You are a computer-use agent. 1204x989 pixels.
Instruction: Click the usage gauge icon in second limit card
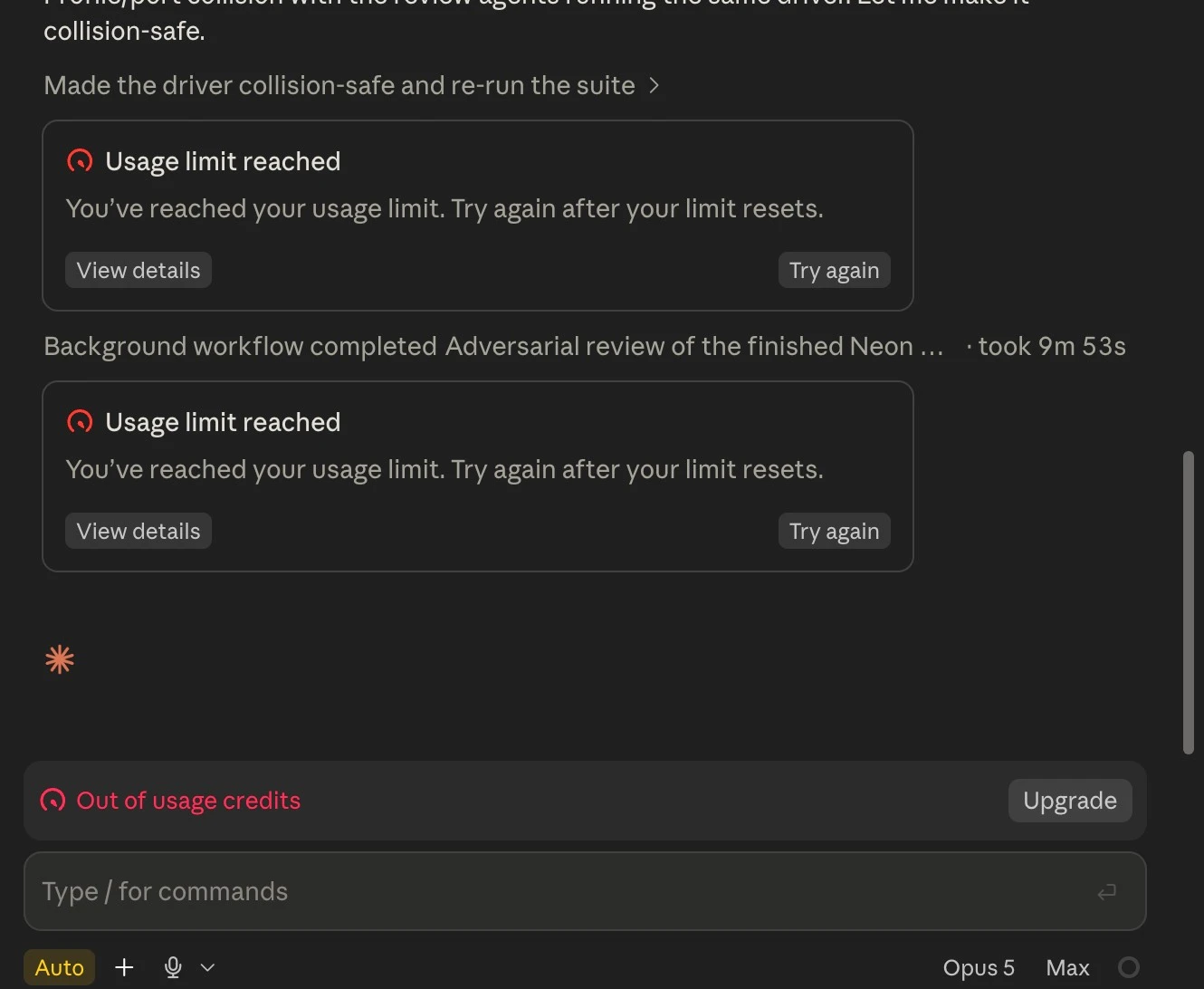click(x=80, y=422)
